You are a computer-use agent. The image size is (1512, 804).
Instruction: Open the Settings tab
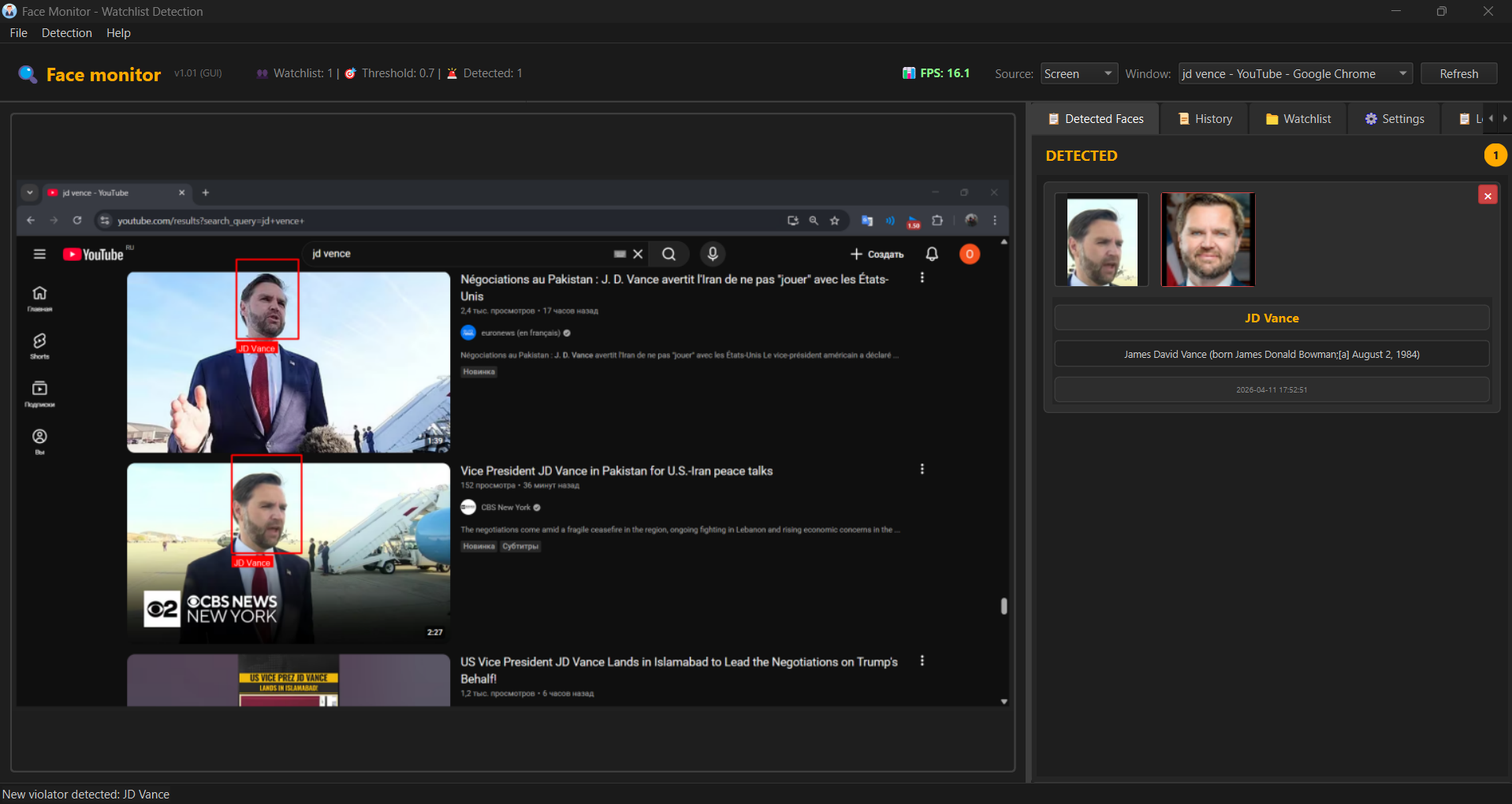click(x=1394, y=119)
